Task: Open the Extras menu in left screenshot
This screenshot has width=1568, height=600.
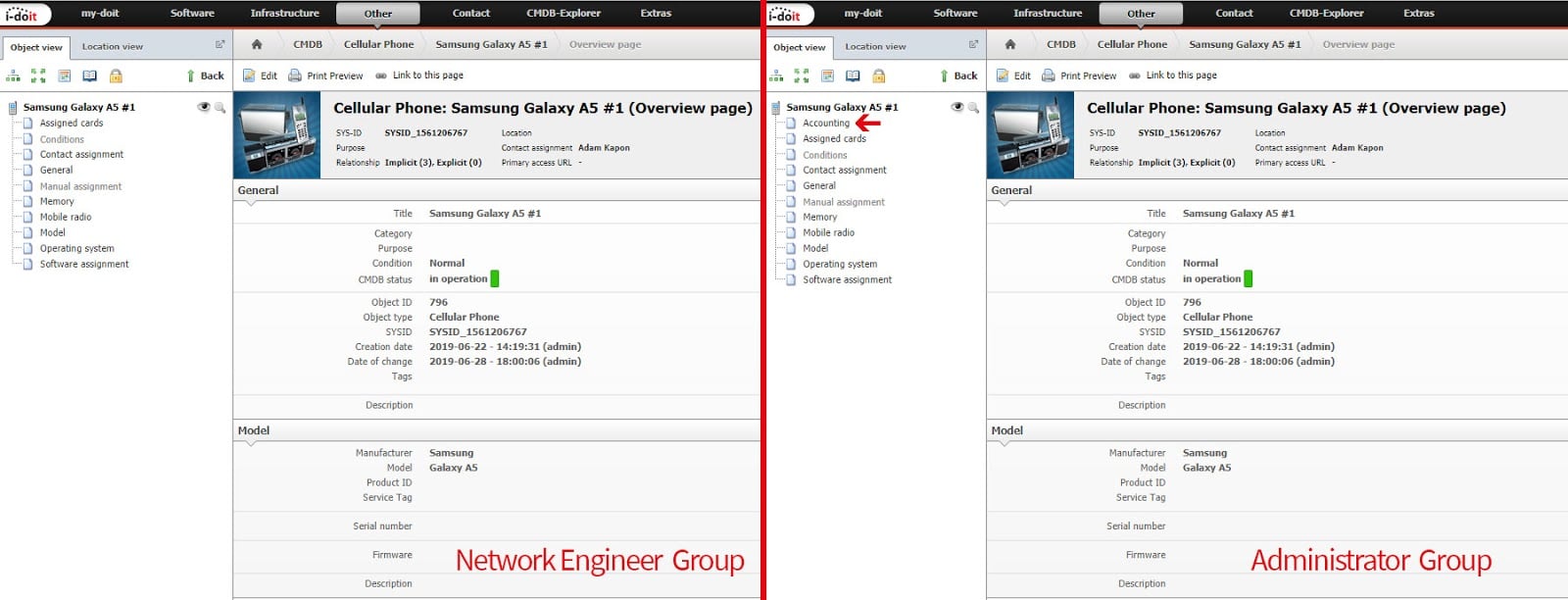Action: pos(656,14)
